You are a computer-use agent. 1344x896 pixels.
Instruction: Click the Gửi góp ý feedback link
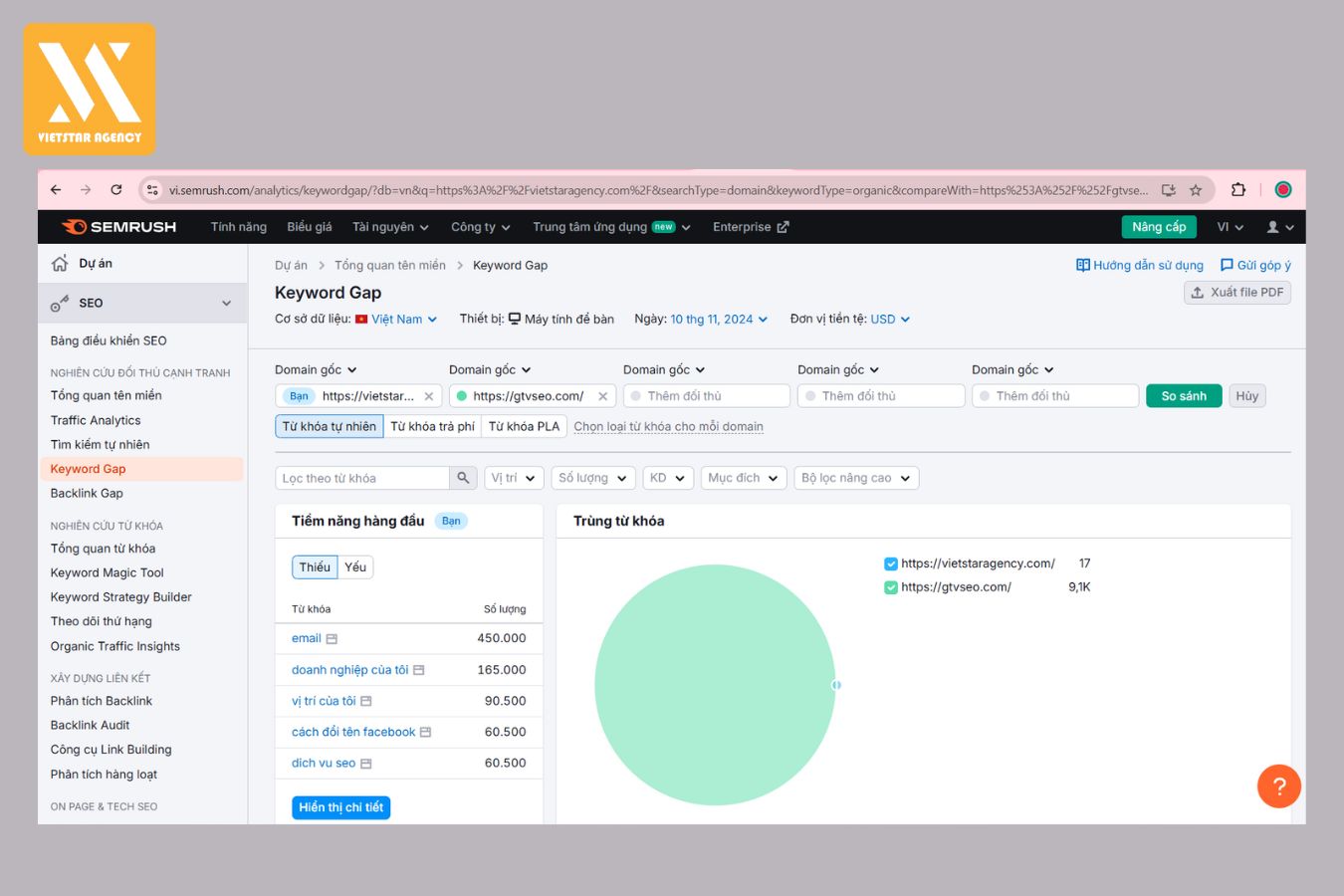point(1255,266)
